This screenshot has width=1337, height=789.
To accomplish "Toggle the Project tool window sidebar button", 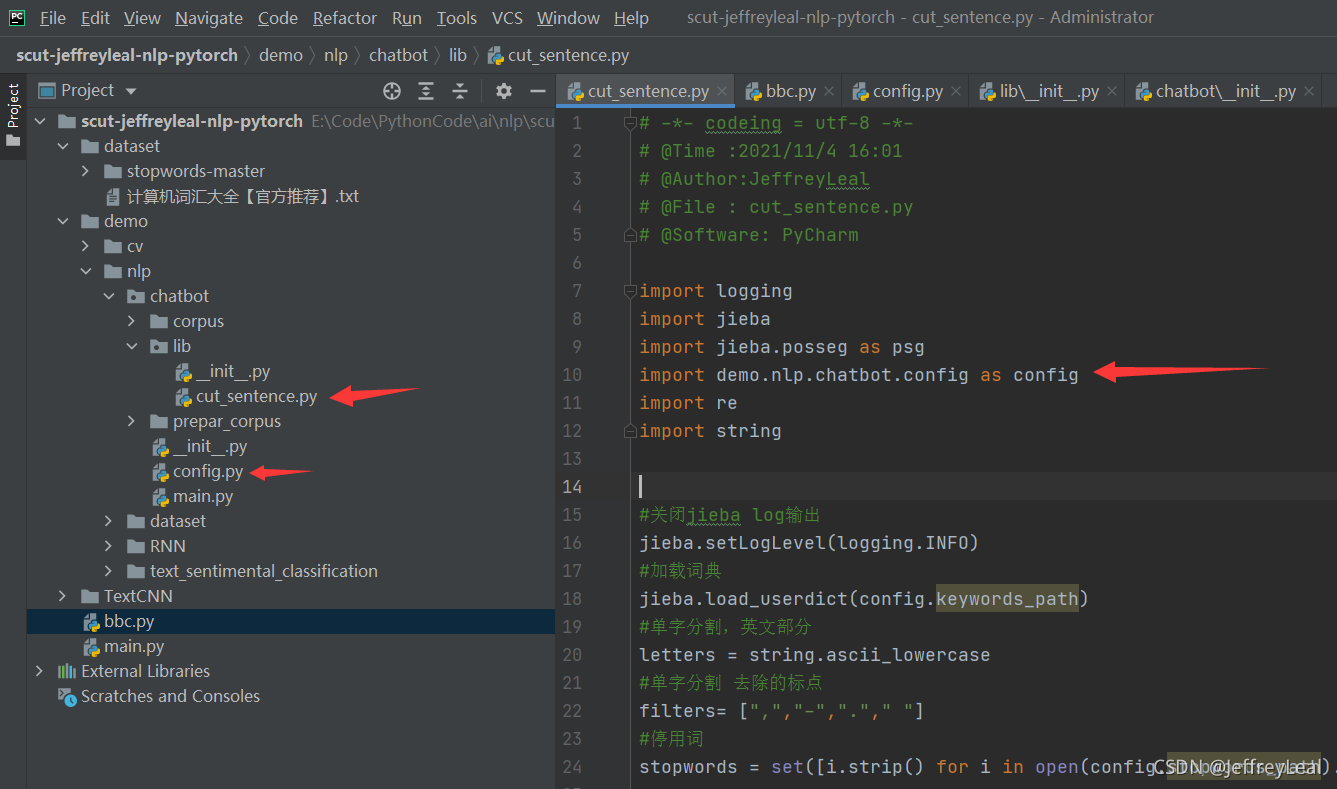I will point(13,115).
